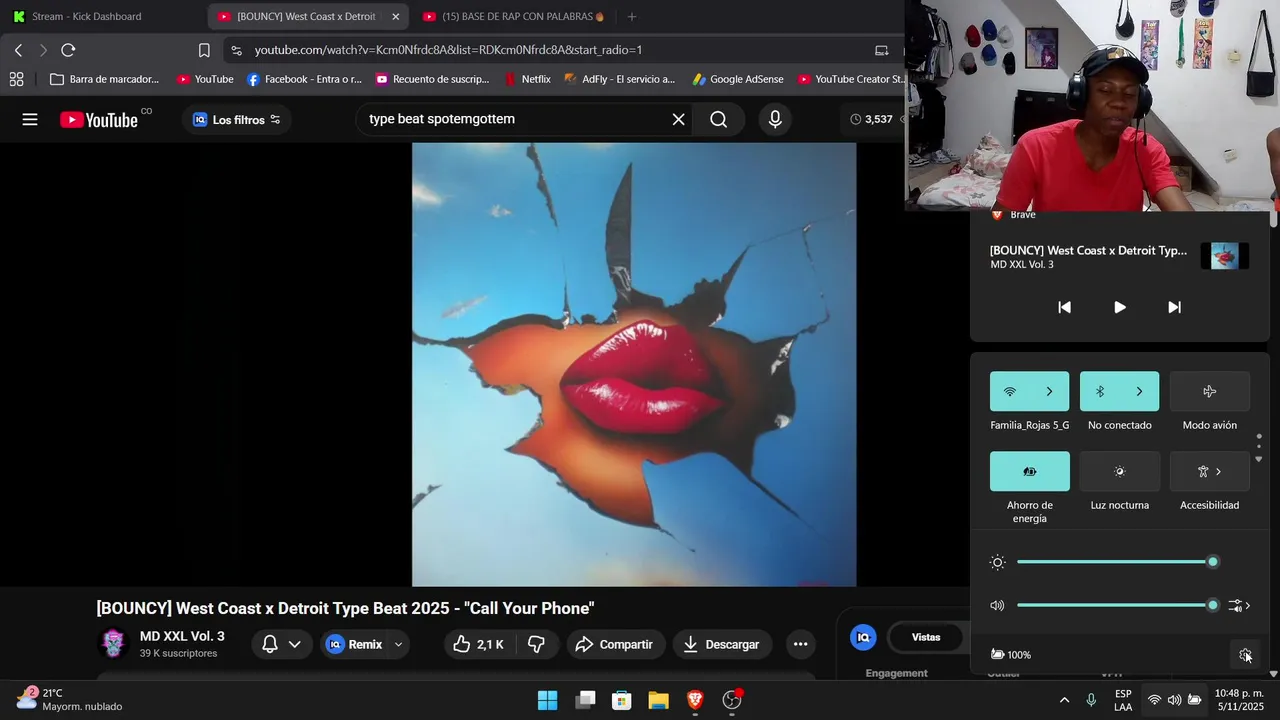This screenshot has width=1280, height=720.
Task: Bookmark this page using the bookmark icon
Action: [x=204, y=50]
